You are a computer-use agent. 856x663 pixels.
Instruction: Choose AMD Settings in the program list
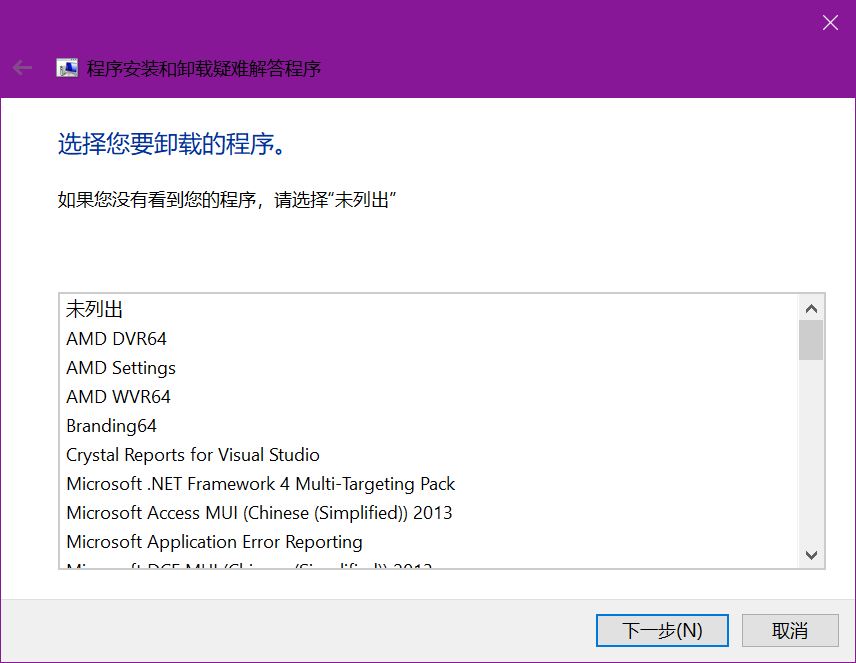(121, 368)
